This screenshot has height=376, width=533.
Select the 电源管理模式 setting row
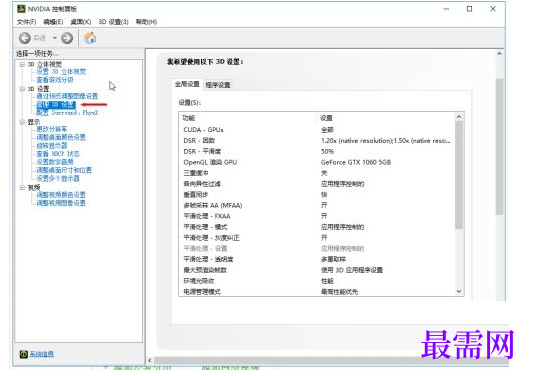[x=317, y=292]
